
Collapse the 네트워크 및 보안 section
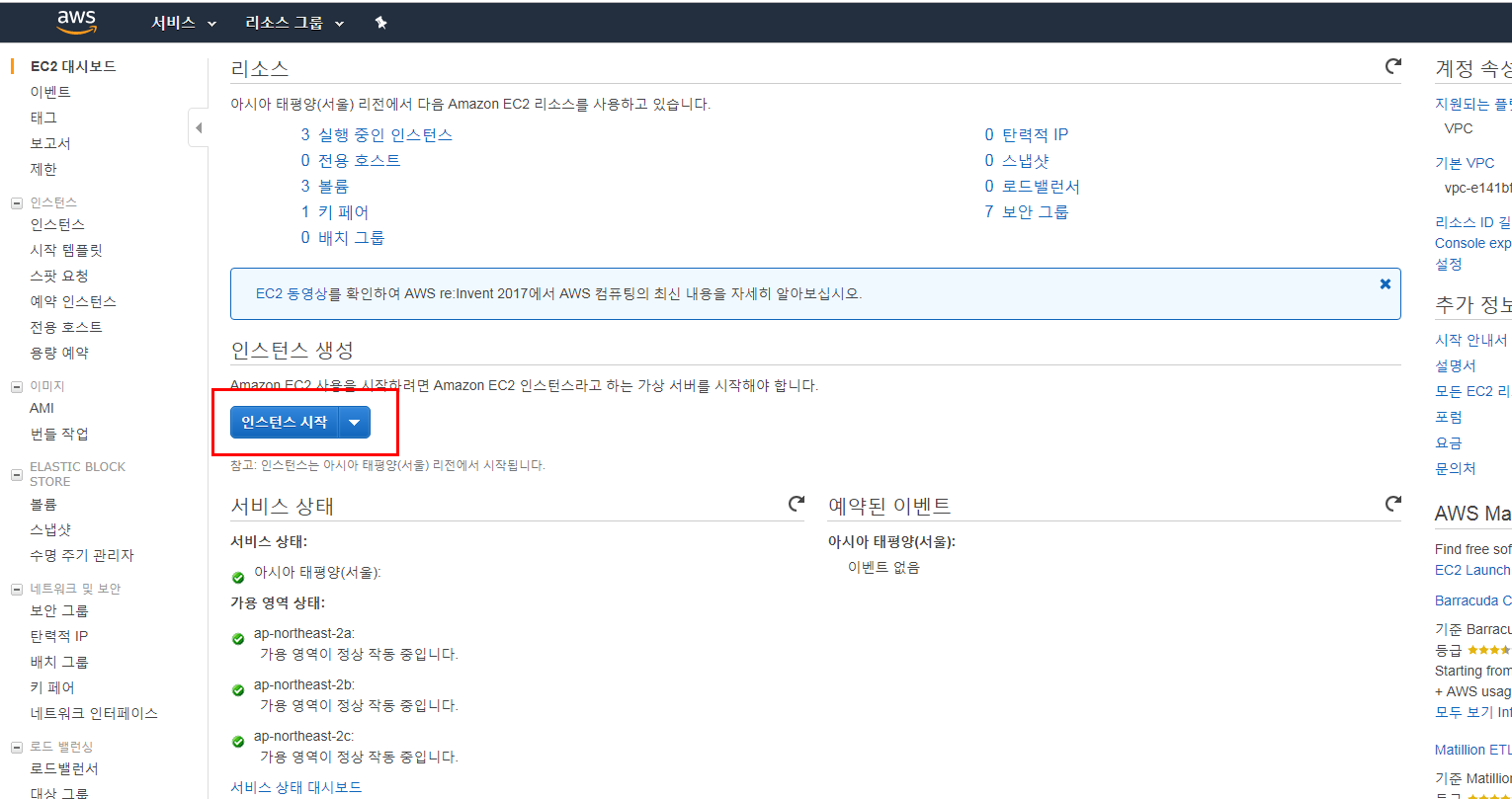(x=17, y=590)
